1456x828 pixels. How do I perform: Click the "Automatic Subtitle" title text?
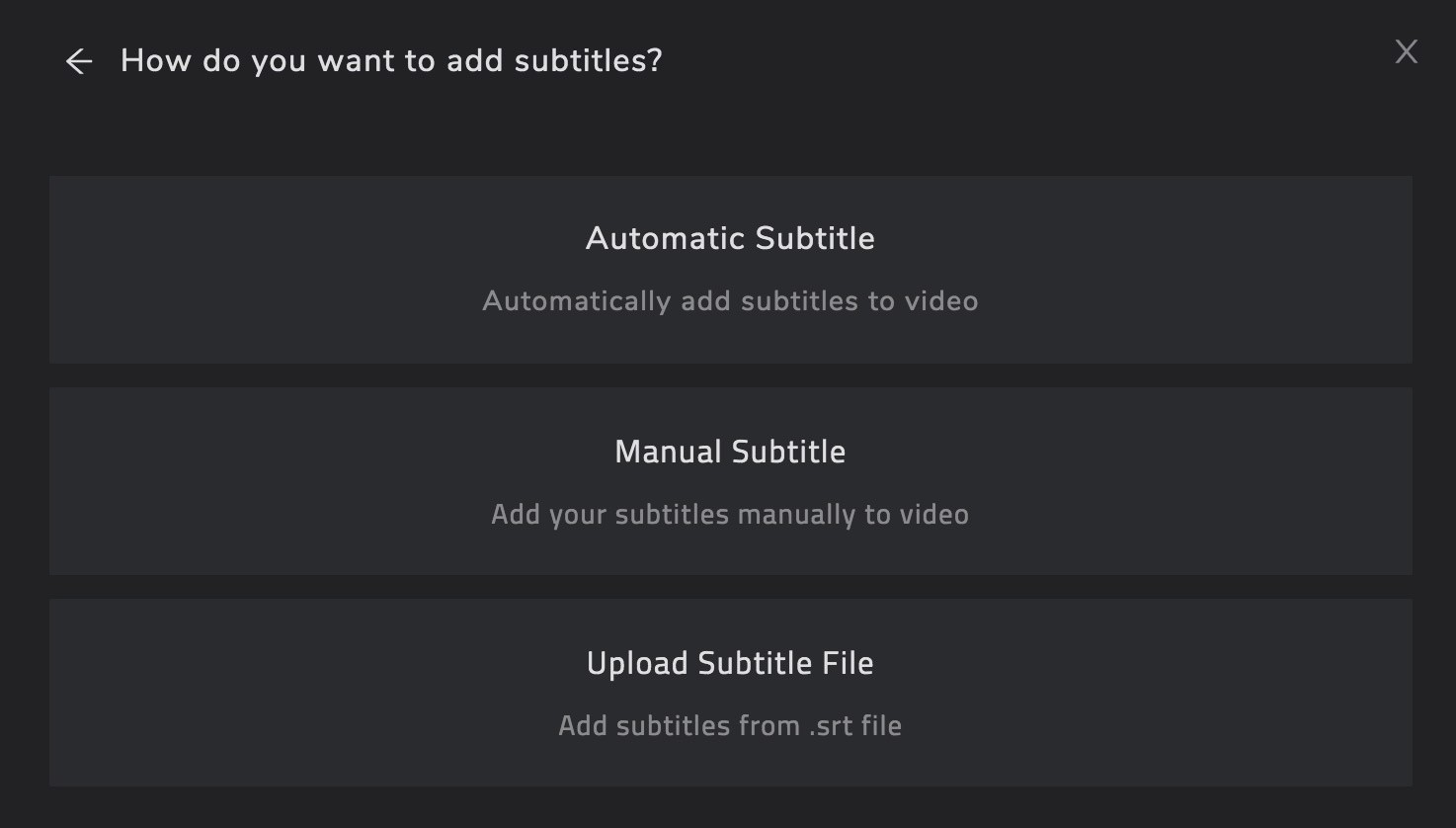coord(730,238)
